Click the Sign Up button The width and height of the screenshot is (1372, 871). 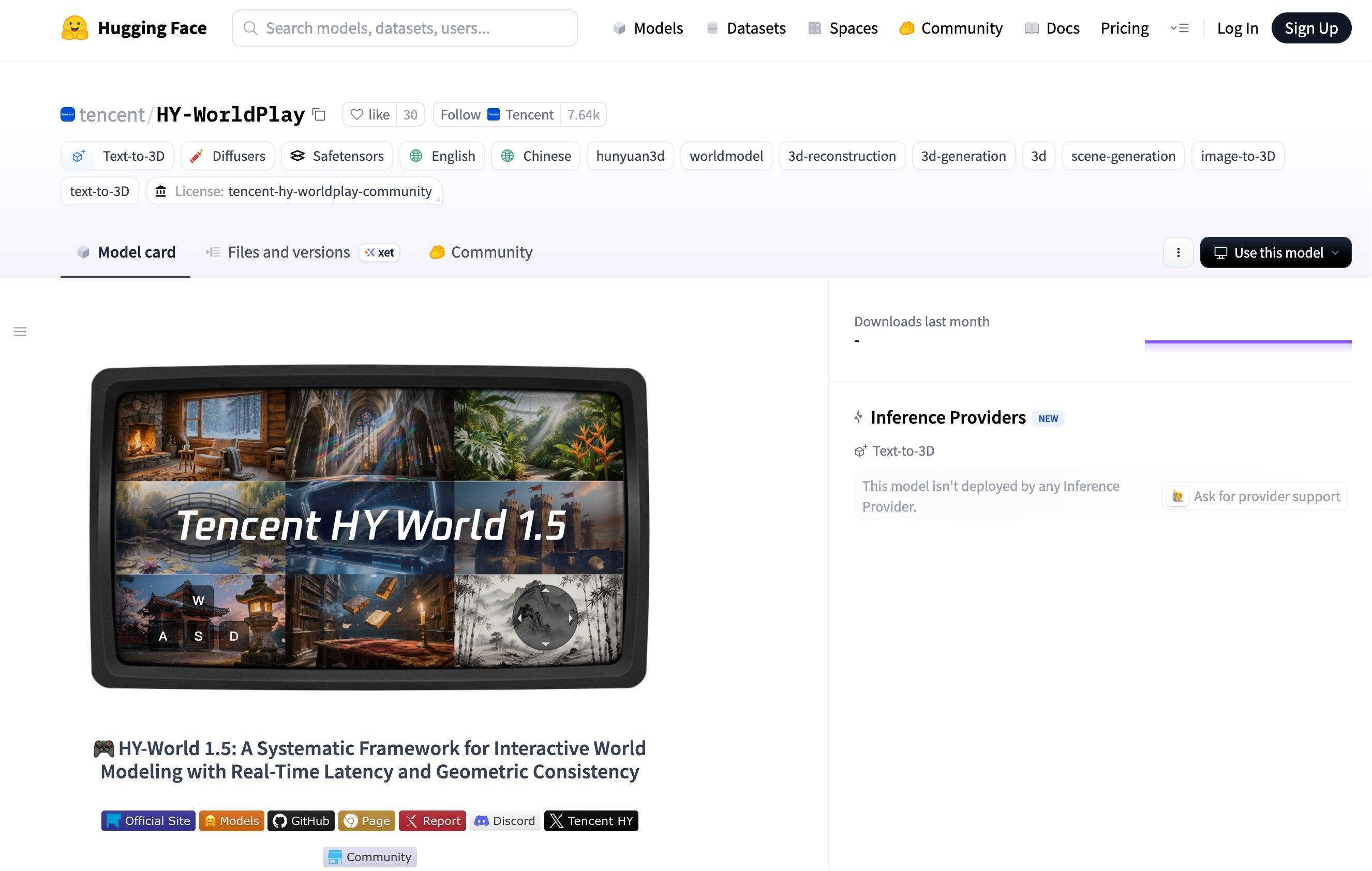click(x=1310, y=28)
